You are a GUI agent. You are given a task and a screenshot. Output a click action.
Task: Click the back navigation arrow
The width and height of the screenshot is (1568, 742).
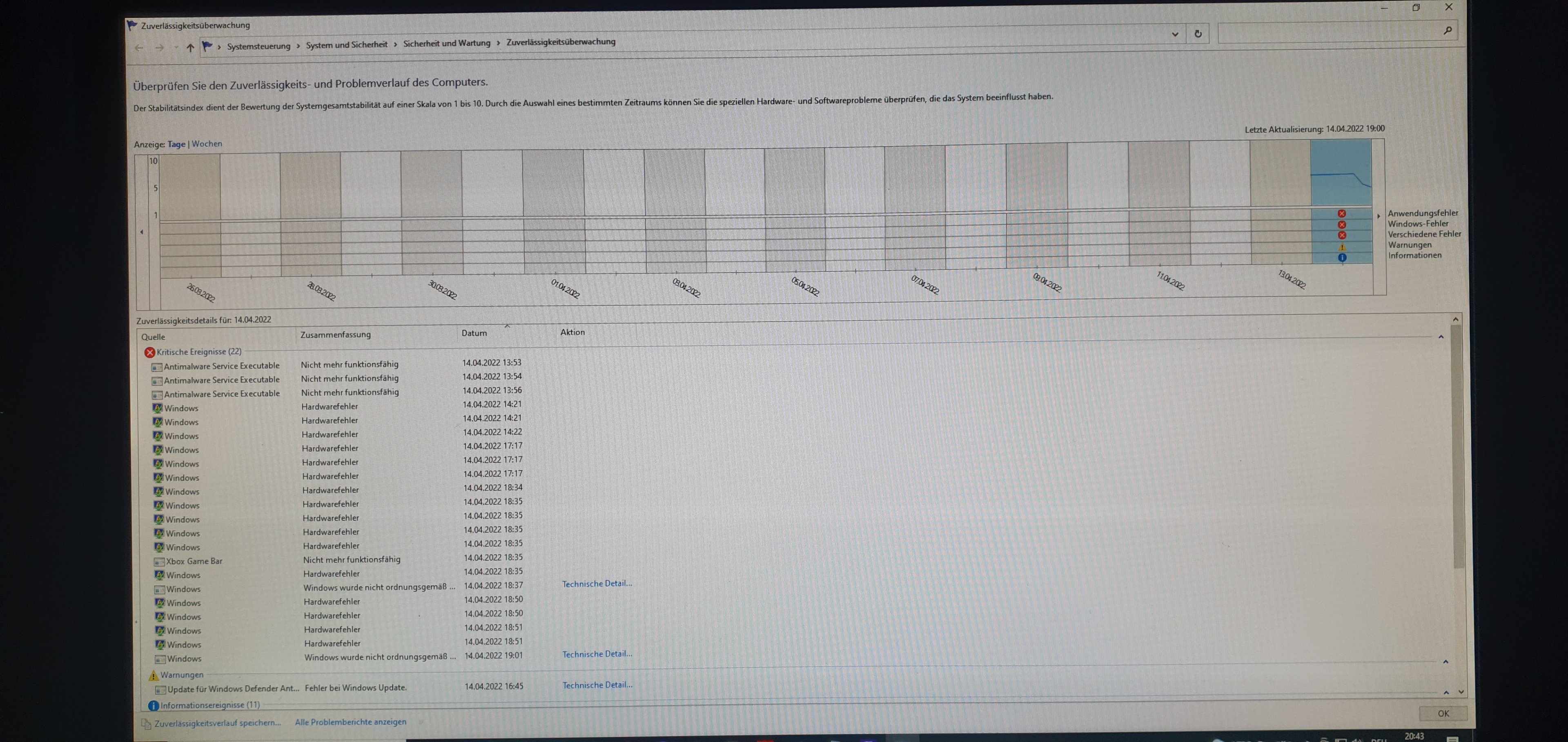(139, 47)
